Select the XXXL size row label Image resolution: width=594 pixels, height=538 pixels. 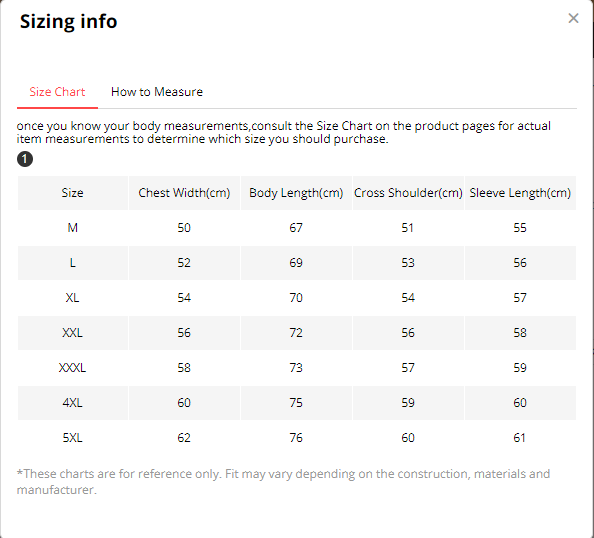point(72,368)
